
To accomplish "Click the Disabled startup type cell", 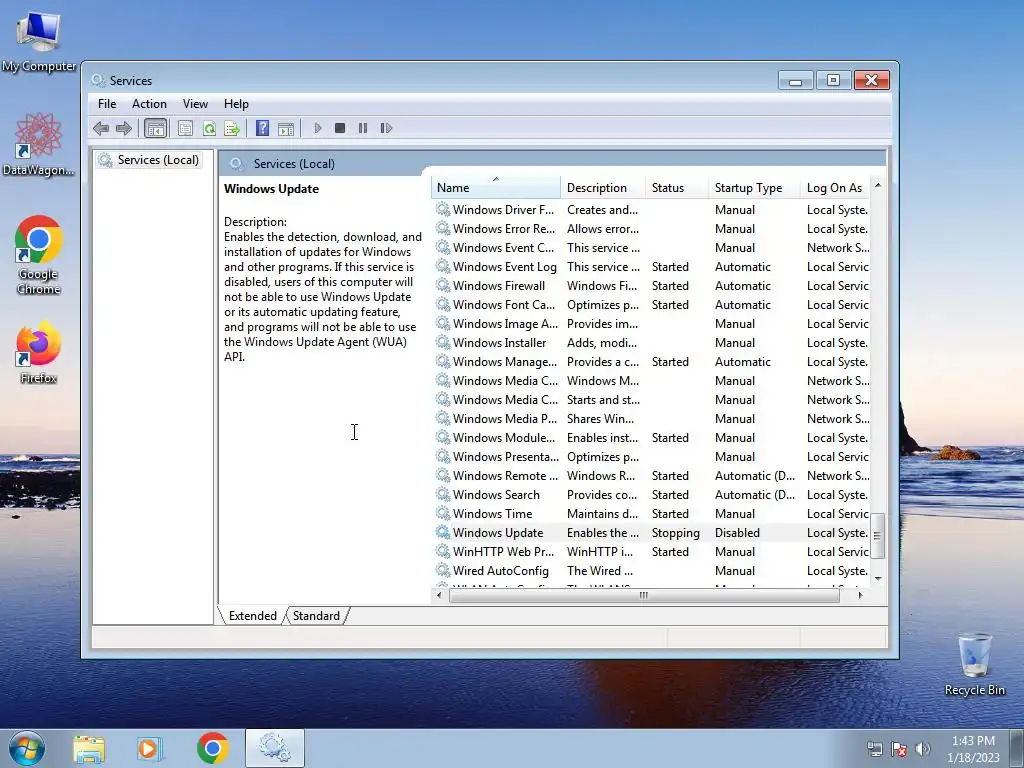I will [x=737, y=533].
